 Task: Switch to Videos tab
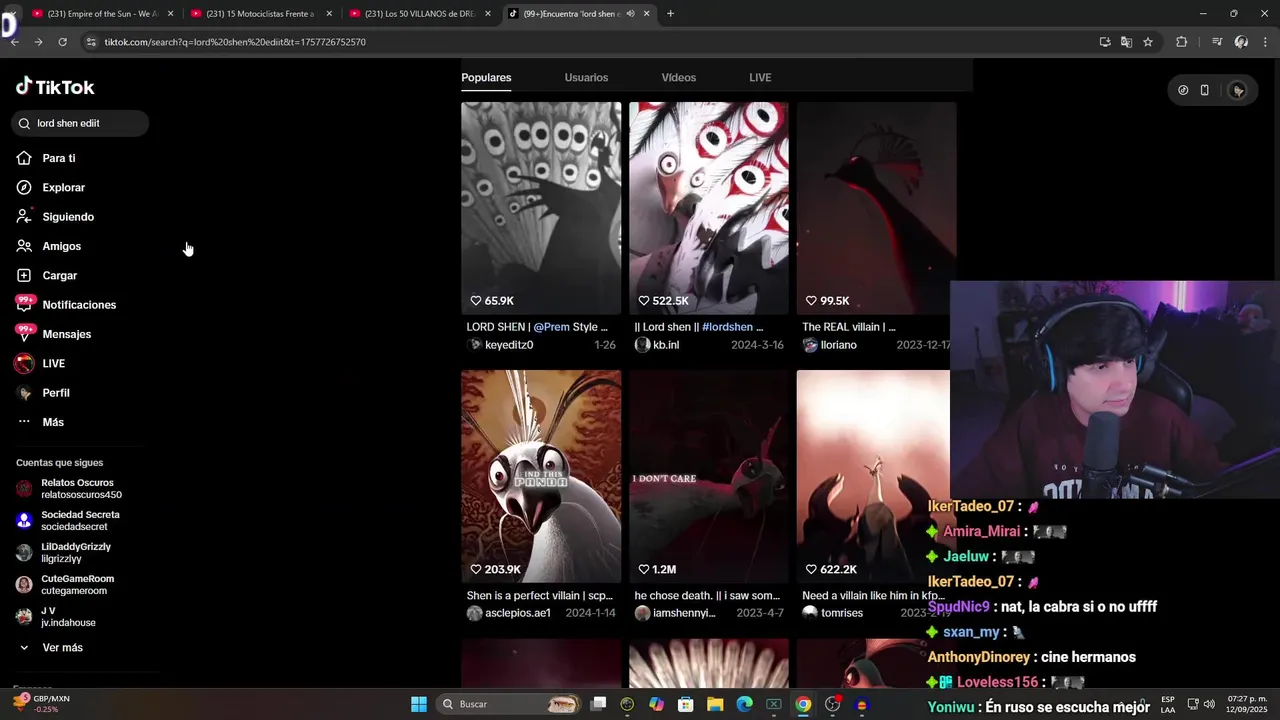pos(679,78)
